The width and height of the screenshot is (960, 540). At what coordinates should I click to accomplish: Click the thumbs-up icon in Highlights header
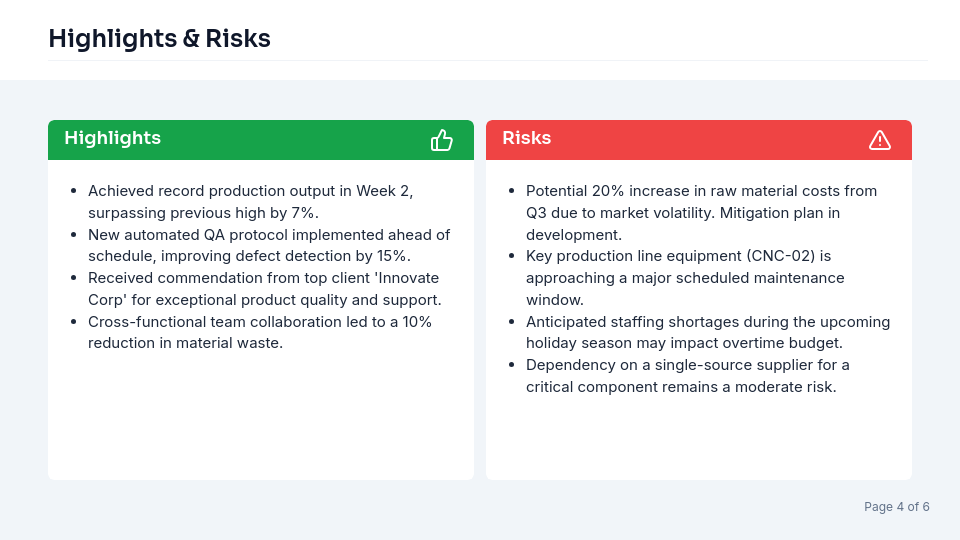442,140
